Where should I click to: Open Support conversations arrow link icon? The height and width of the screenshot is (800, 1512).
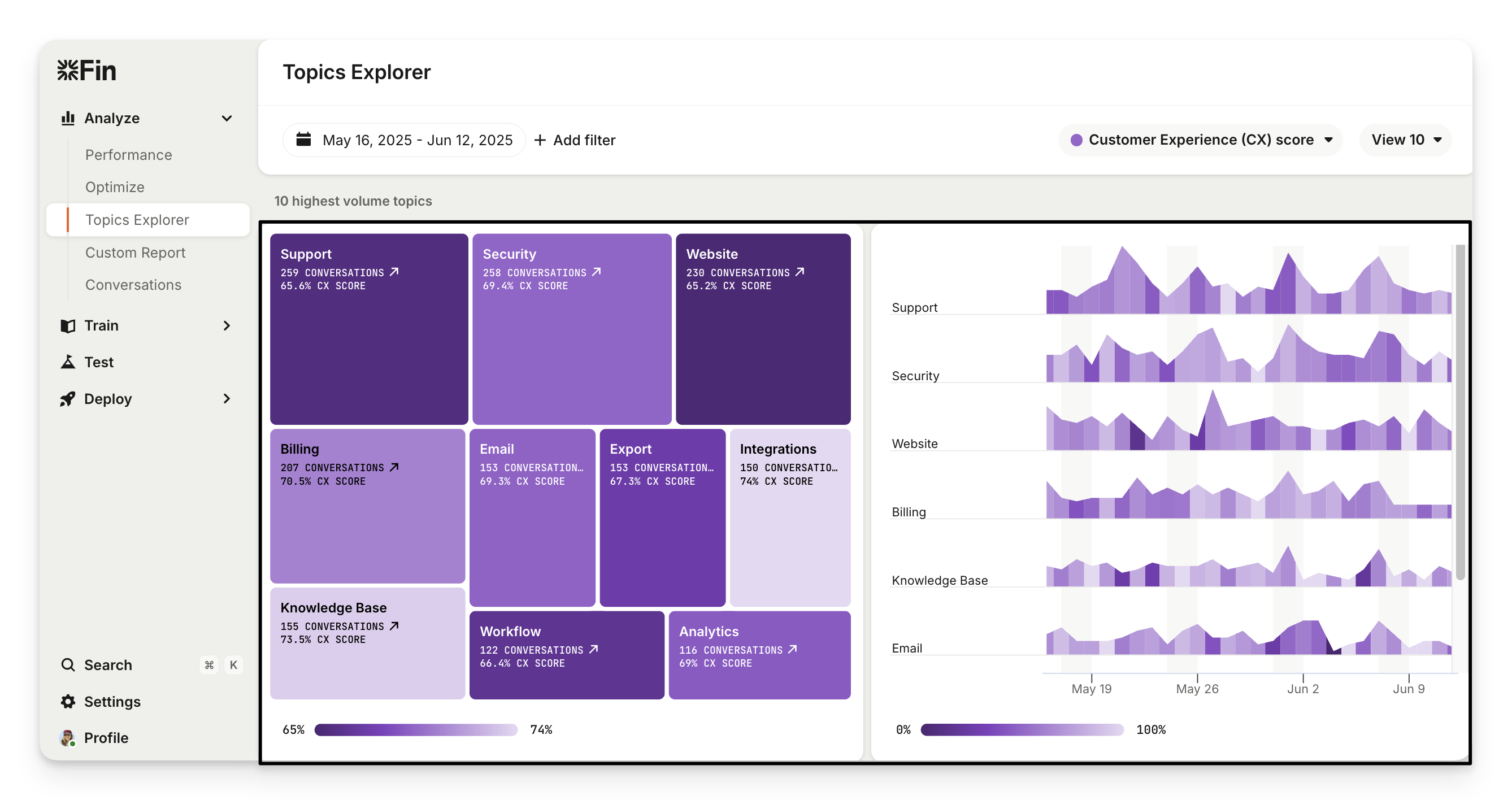tap(394, 272)
